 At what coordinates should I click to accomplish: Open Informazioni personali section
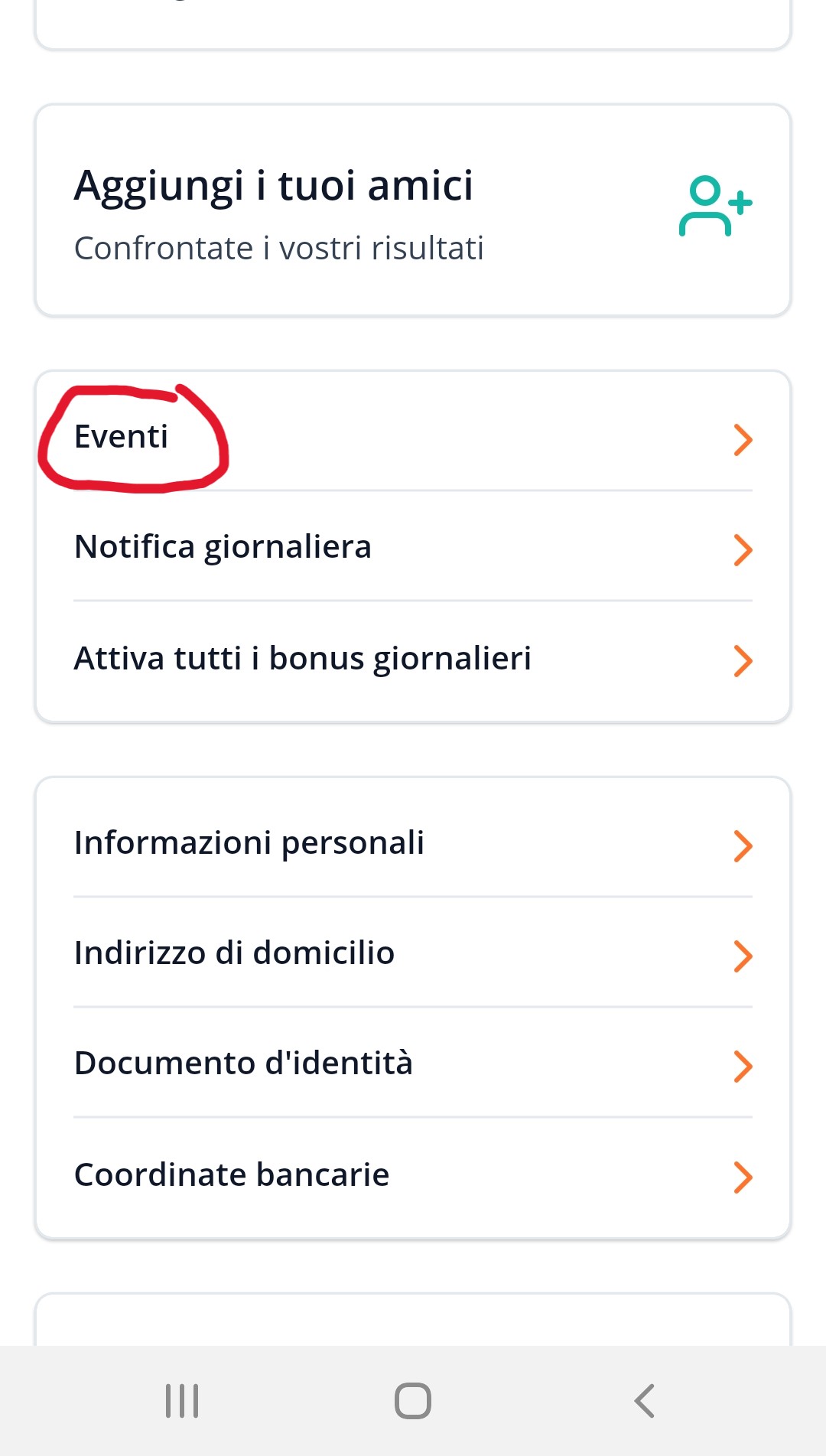(x=413, y=843)
